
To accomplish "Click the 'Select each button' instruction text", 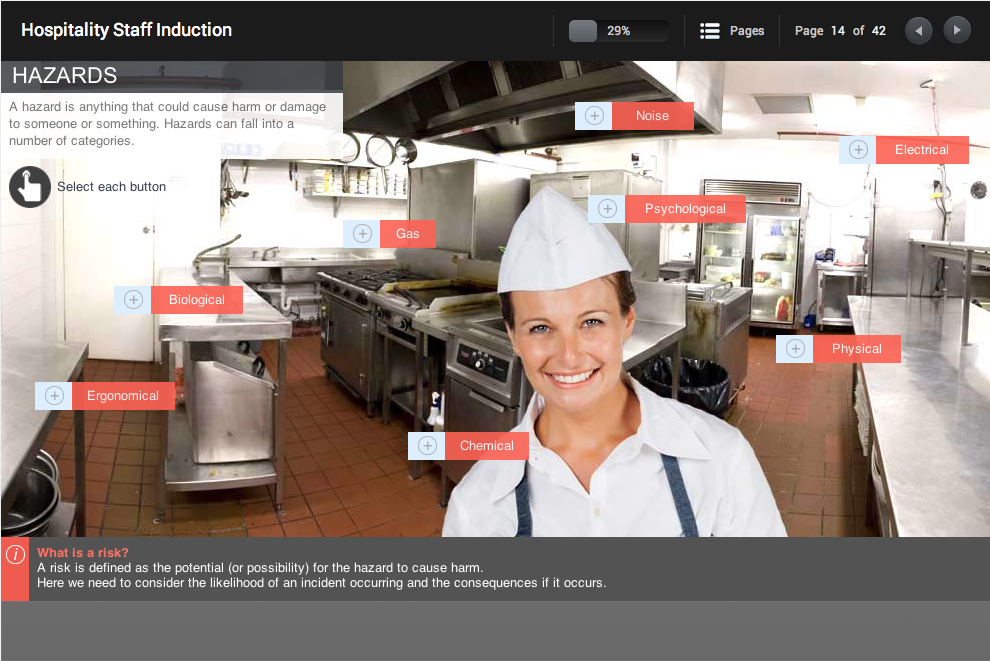I will [x=111, y=187].
